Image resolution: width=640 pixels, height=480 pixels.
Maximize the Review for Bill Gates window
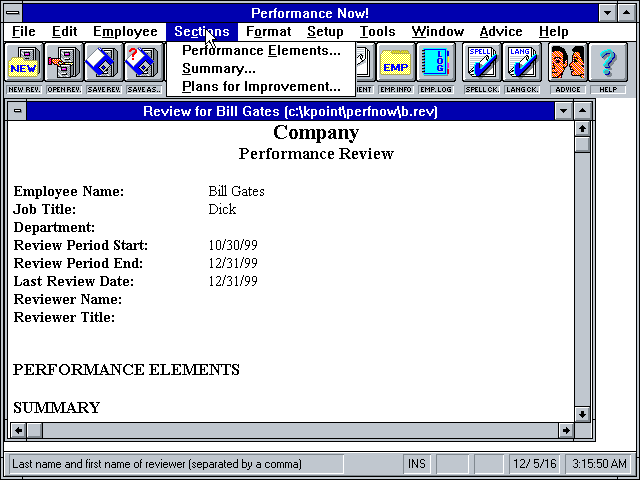pos(582,111)
